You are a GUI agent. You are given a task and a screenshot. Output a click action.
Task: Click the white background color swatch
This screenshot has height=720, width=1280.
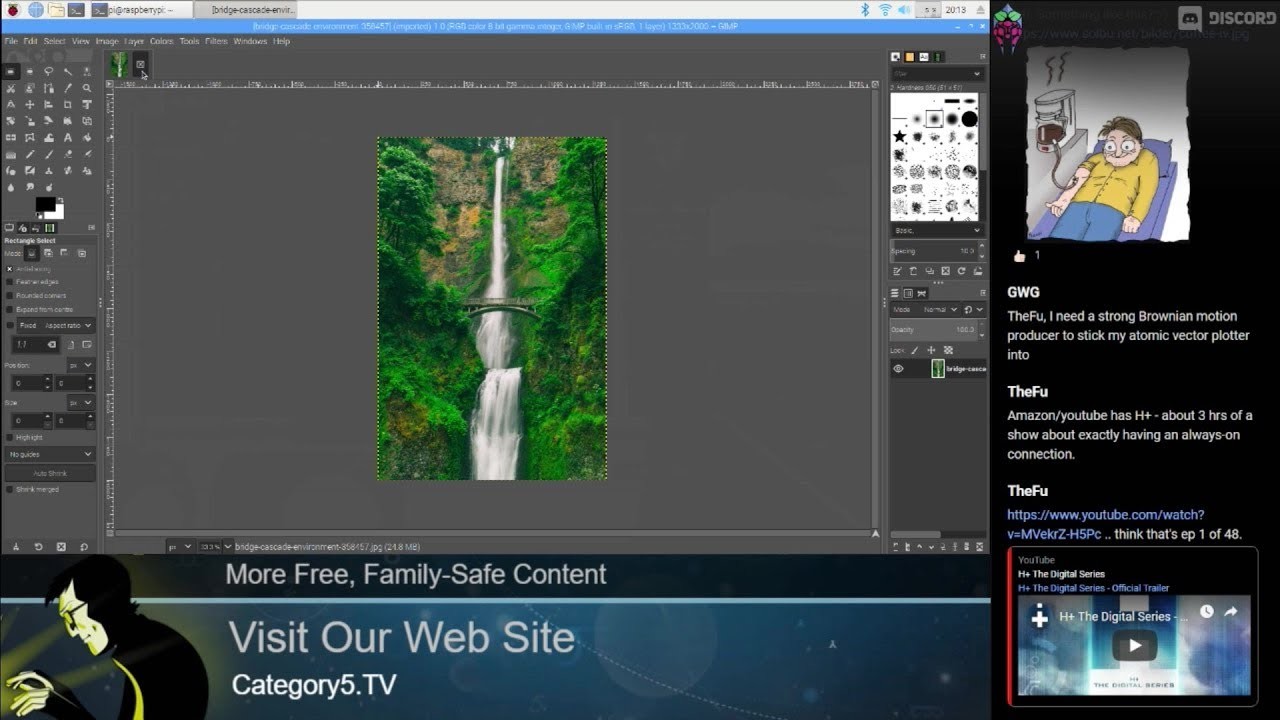tap(55, 212)
